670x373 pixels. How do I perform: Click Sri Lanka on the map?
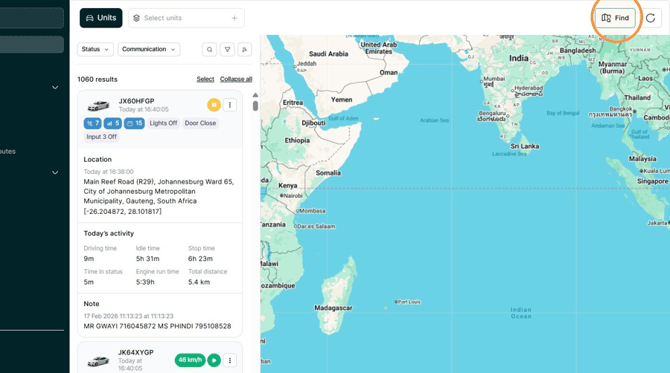[525, 146]
